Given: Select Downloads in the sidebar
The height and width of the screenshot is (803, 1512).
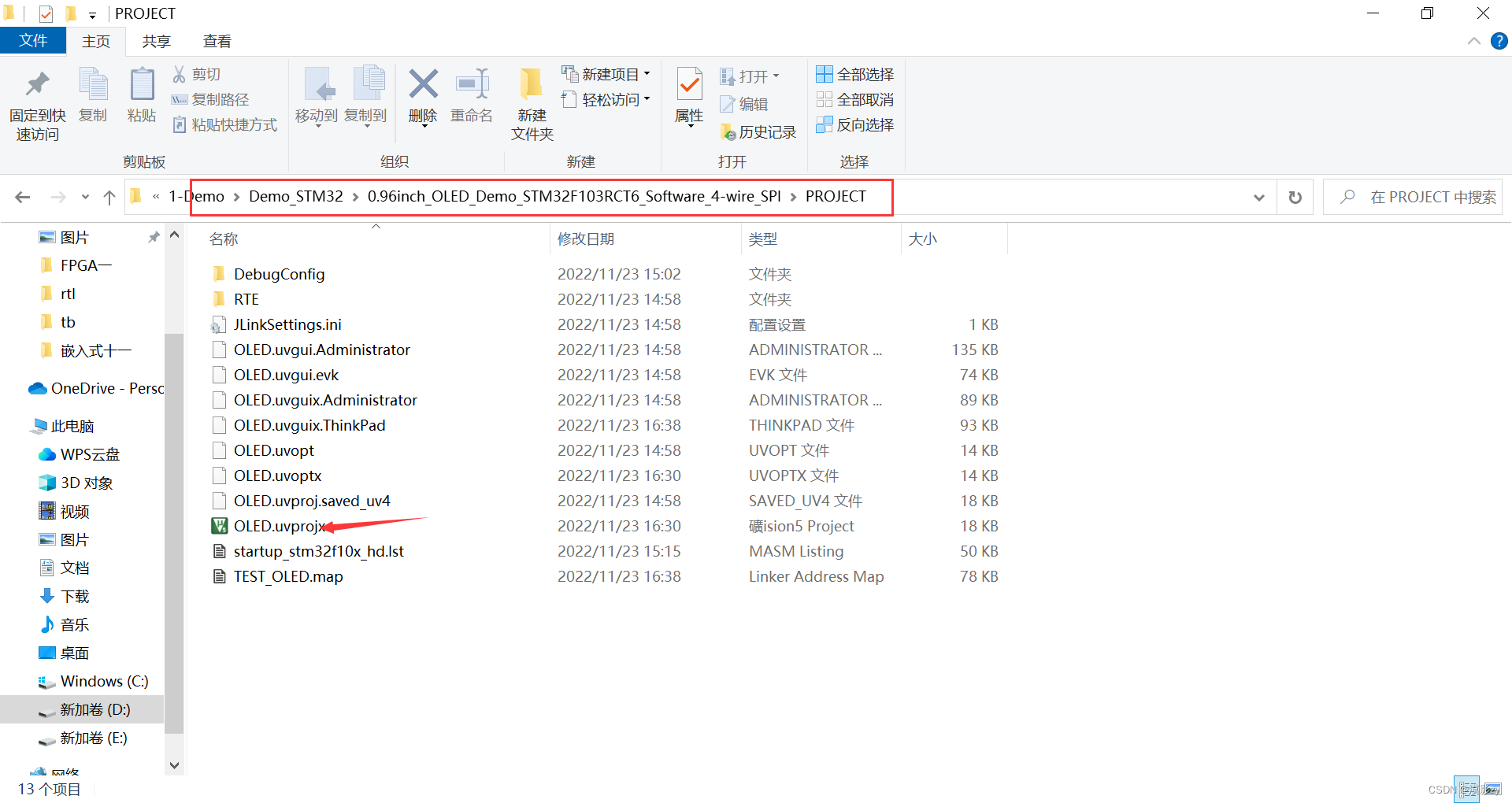Looking at the screenshot, I should pos(64,596).
